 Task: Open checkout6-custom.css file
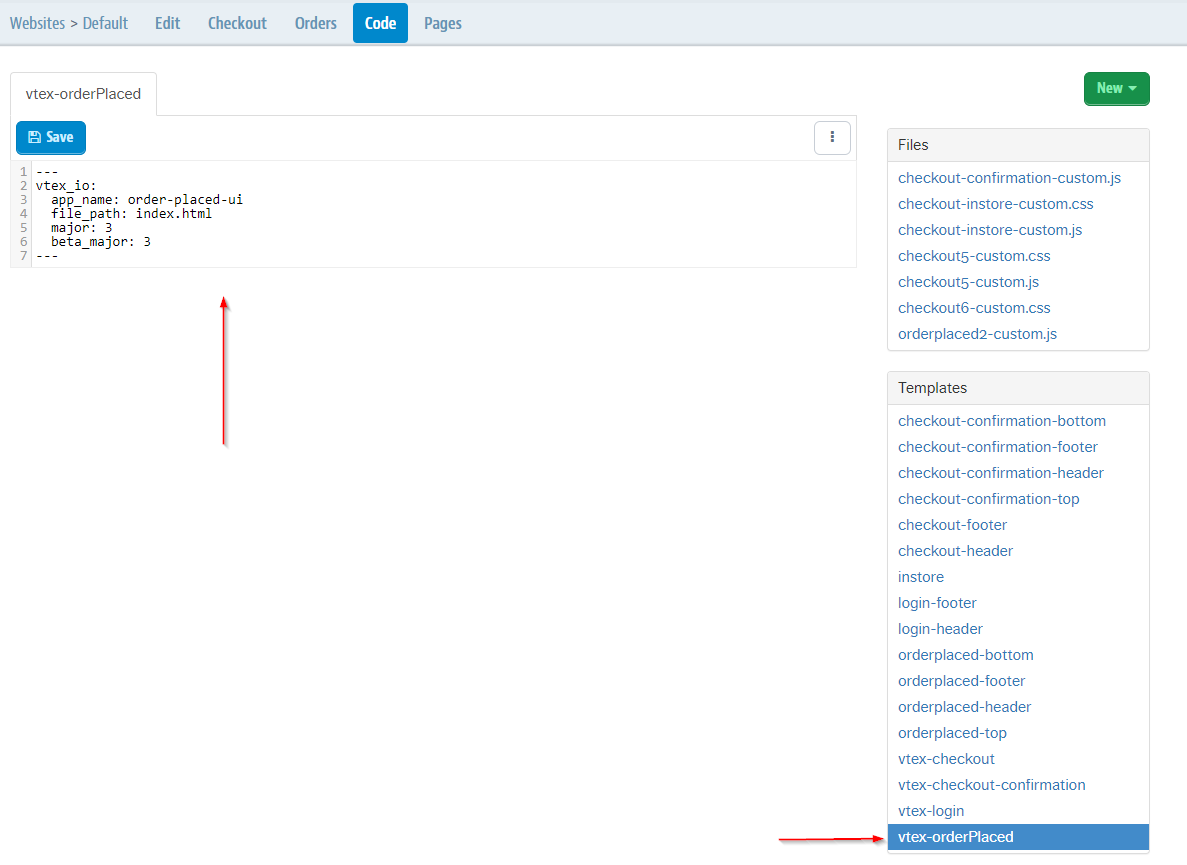974,308
